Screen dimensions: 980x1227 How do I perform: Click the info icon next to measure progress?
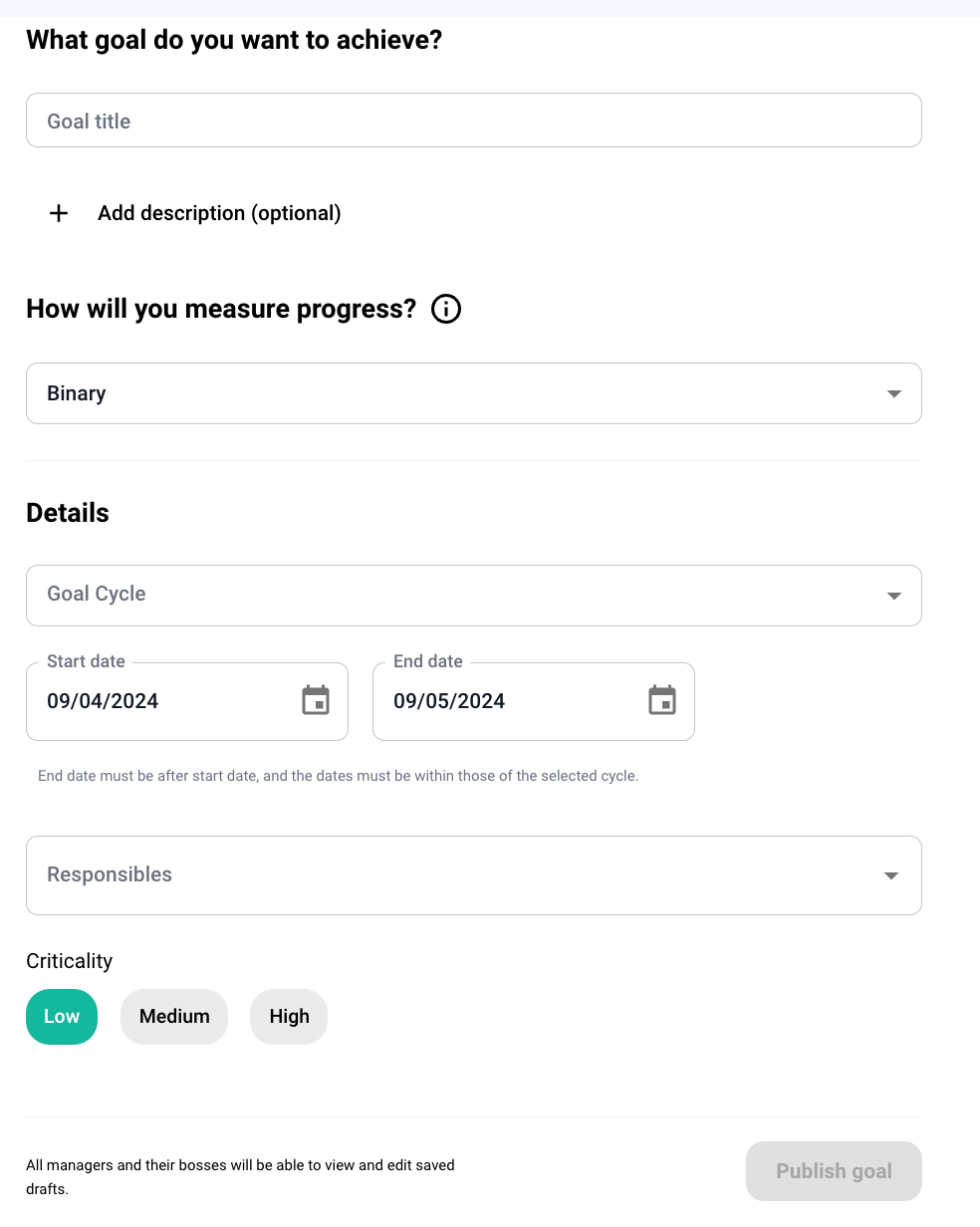click(446, 310)
